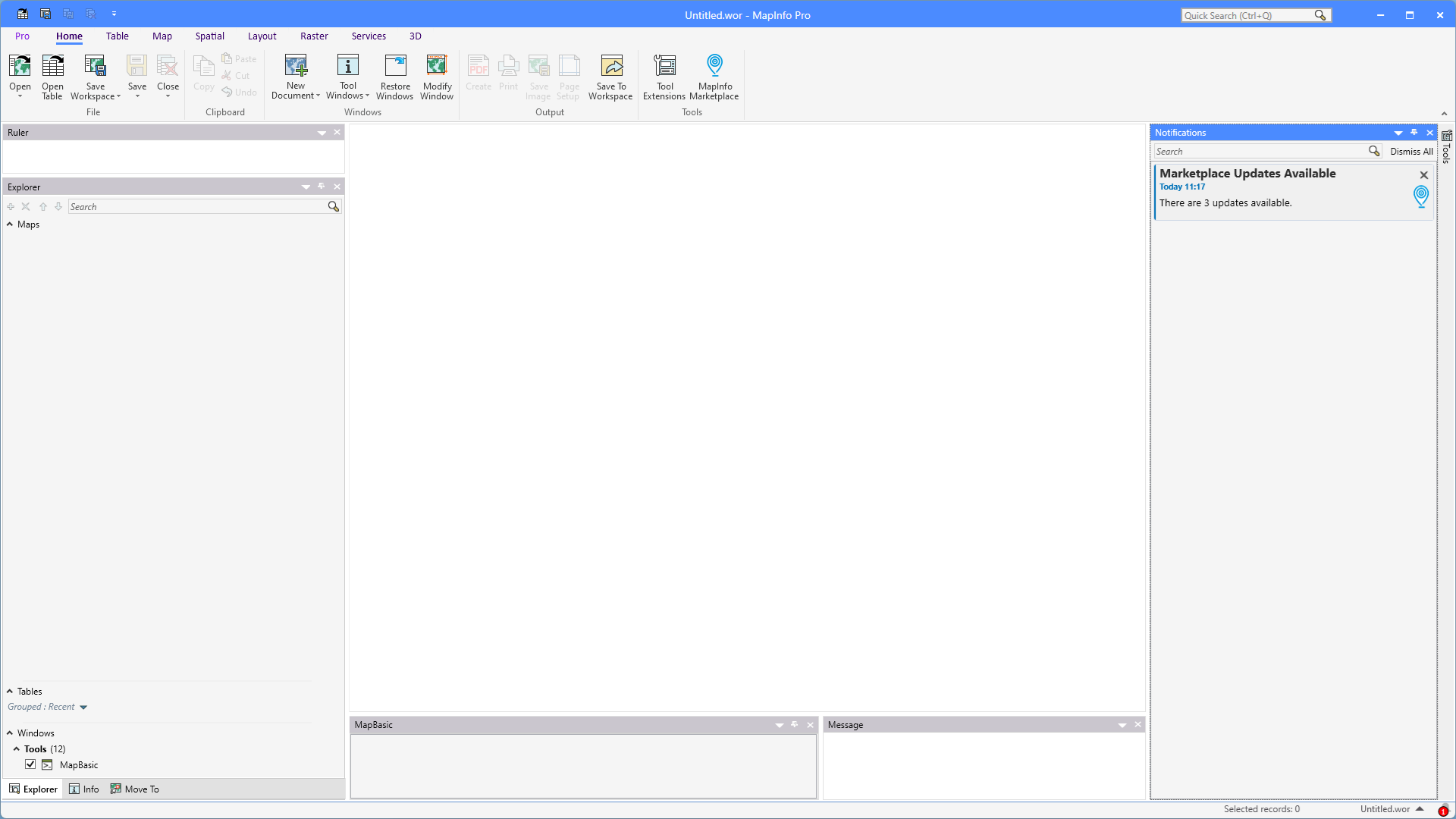Click the Save Workspace icon
1456x819 pixels.
(96, 67)
